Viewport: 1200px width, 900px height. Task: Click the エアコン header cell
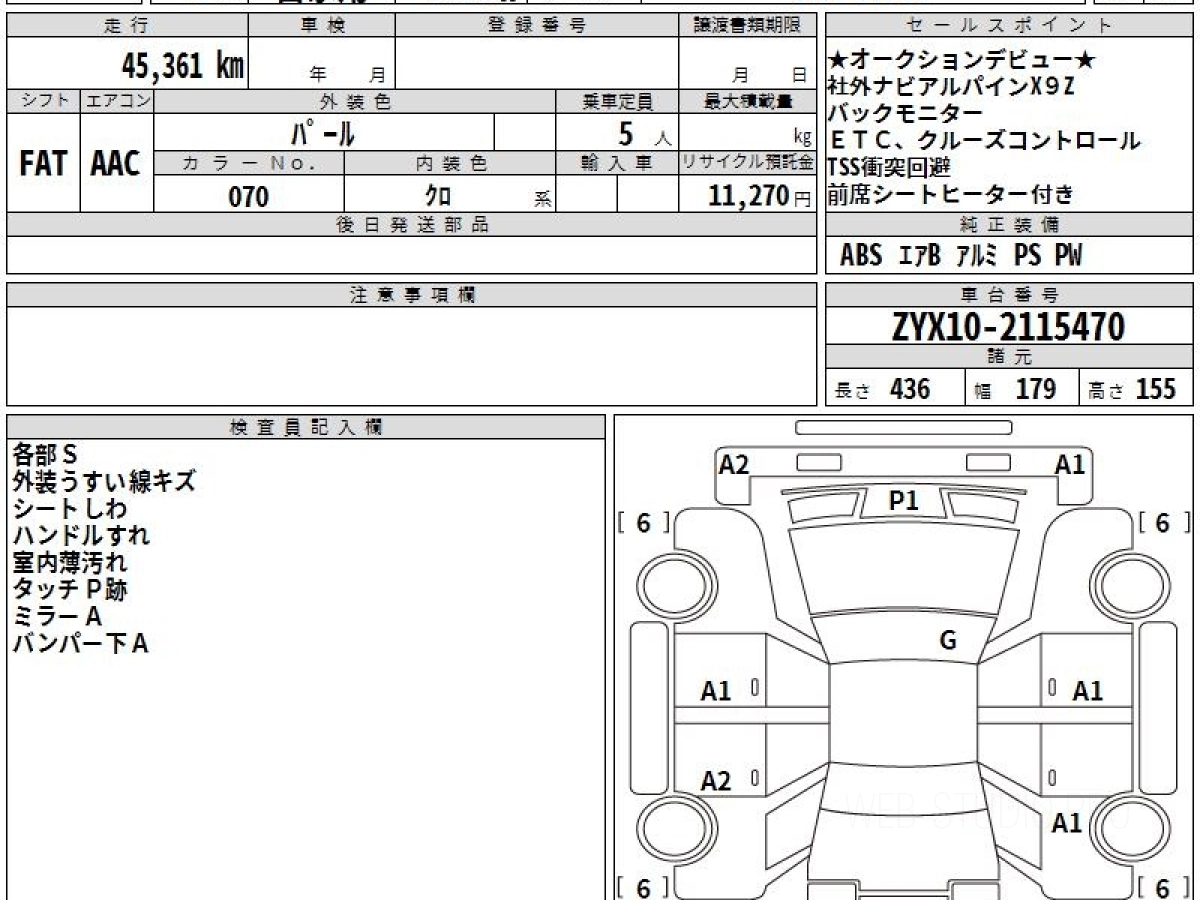pyautogui.click(x=117, y=101)
